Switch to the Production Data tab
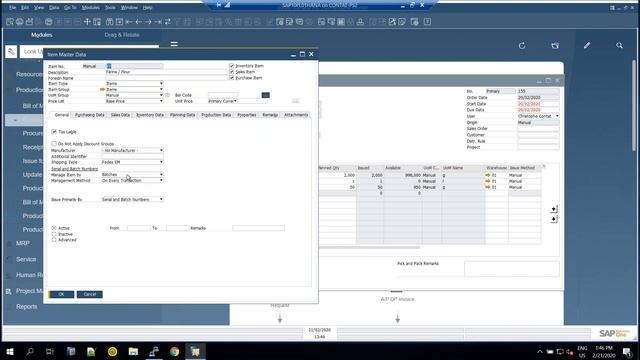Image resolution: width=640 pixels, height=360 pixels. pyautogui.click(x=216, y=115)
